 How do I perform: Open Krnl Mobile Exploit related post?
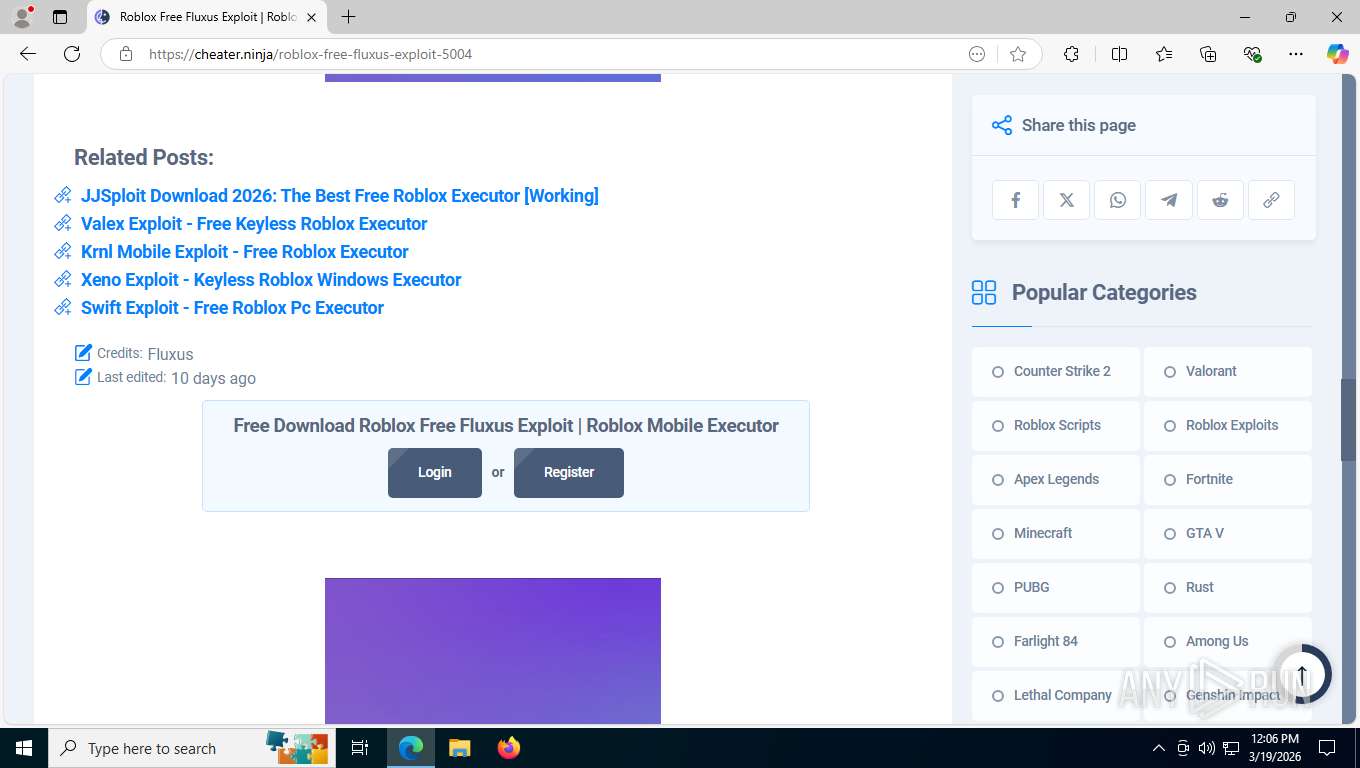245,252
